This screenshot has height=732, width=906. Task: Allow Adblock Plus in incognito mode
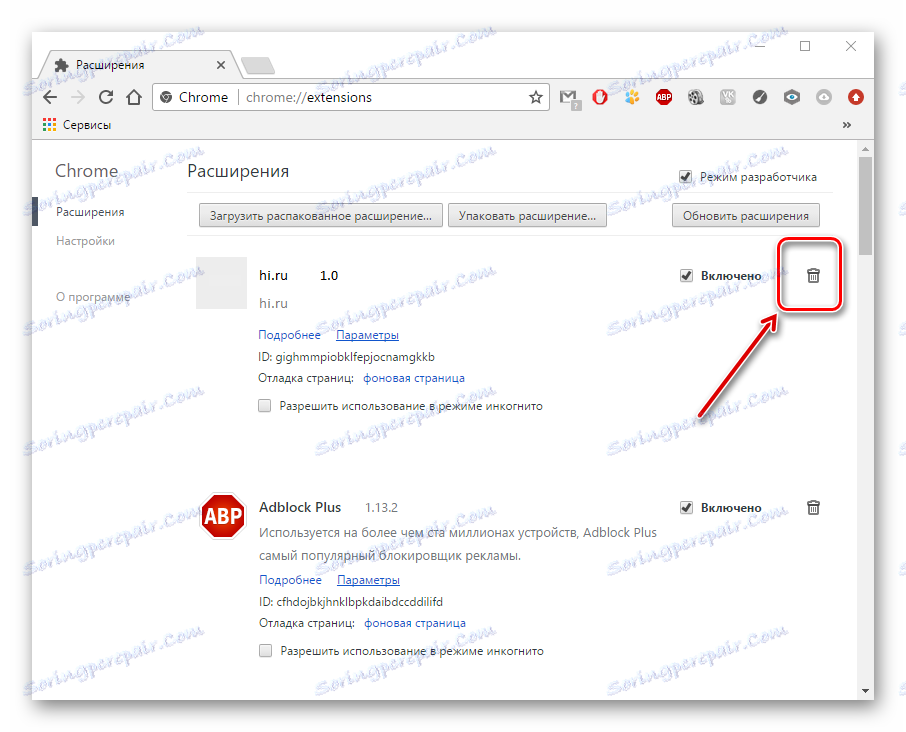pyautogui.click(x=265, y=651)
